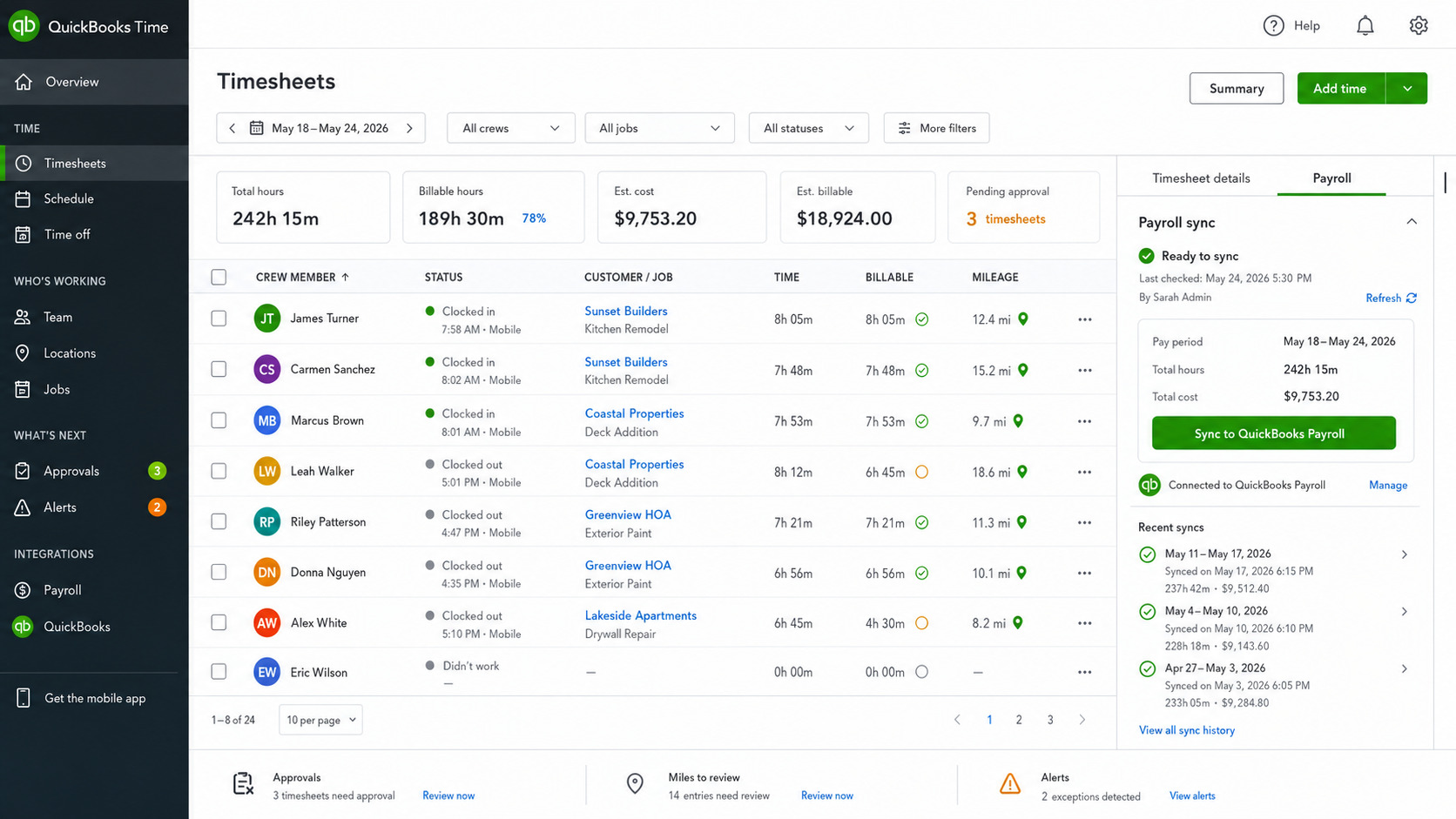Screen dimensions: 1456x819
Task: Click View all sync history link
Action: point(1187,730)
